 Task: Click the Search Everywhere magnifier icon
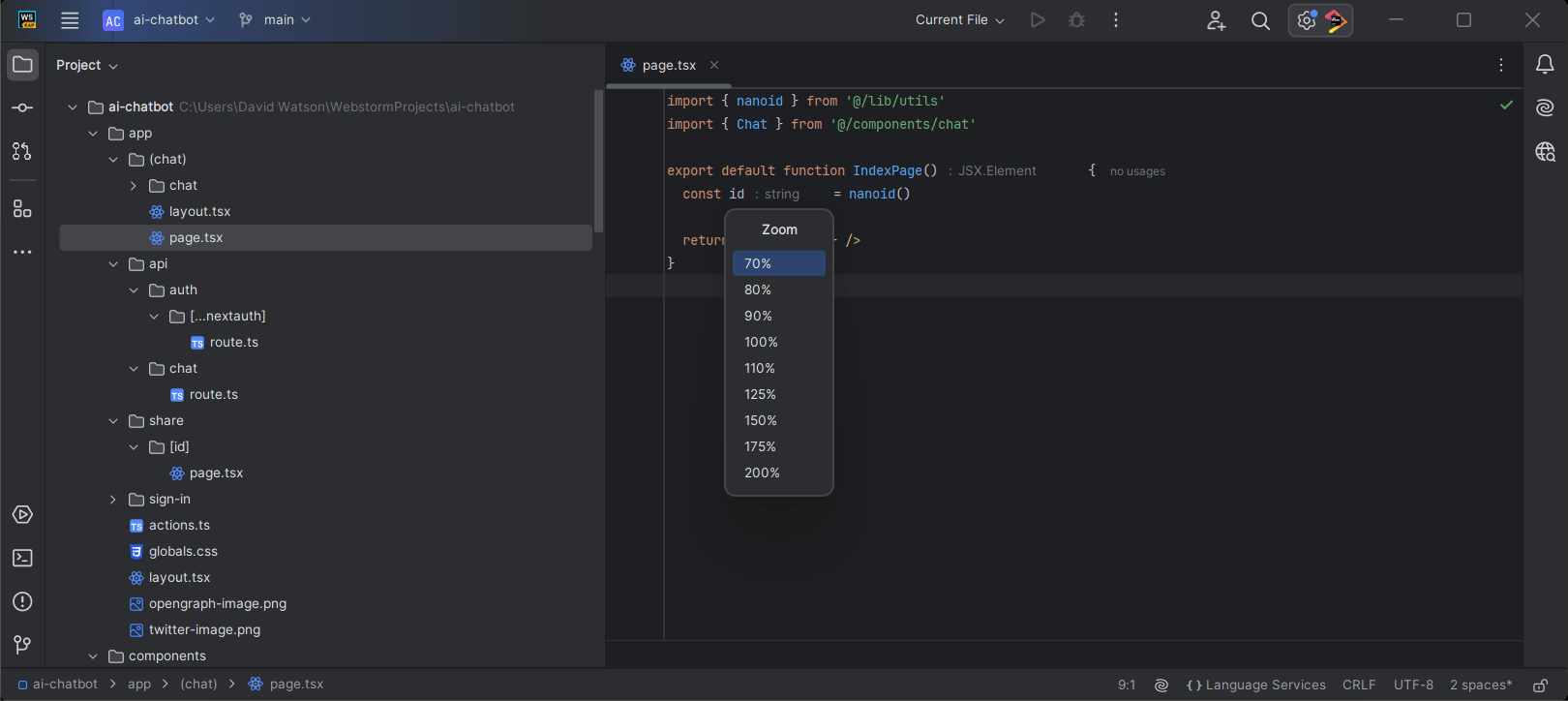coord(1260,20)
